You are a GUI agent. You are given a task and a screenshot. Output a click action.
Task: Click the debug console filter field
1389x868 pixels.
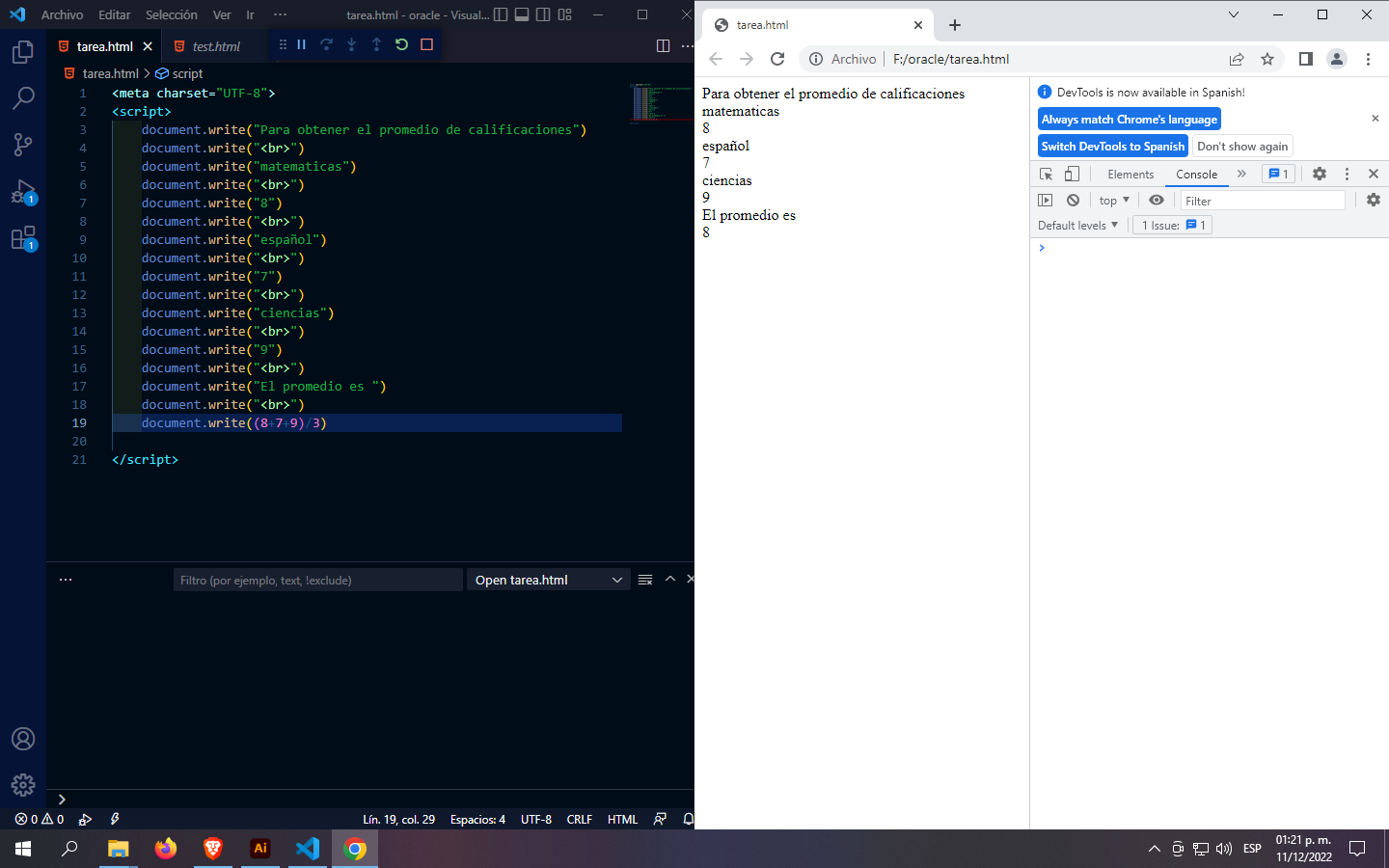318,580
